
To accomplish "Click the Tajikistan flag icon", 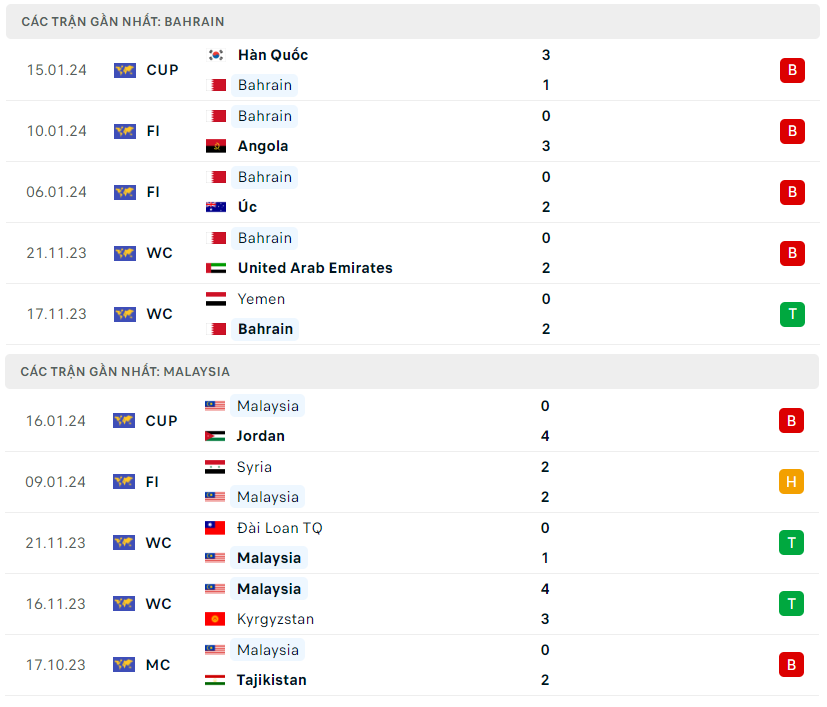I will pyautogui.click(x=215, y=680).
